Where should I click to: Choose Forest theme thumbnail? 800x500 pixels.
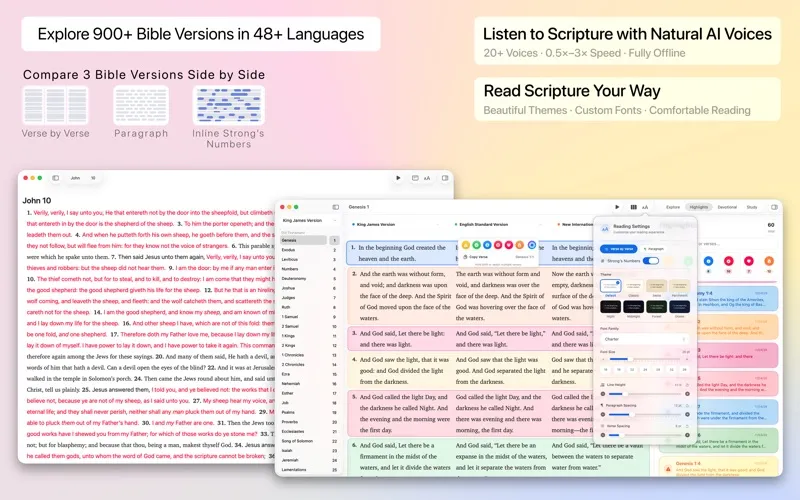point(657,307)
